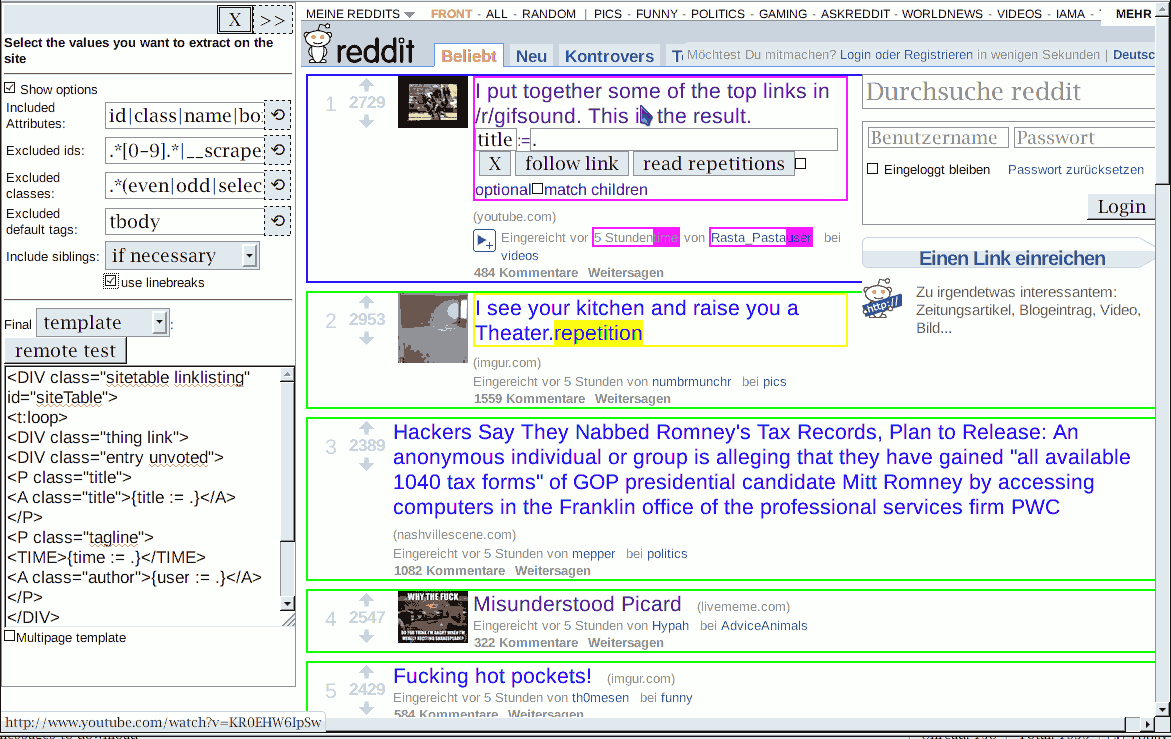The width and height of the screenshot is (1171, 739).
Task: Enable the Multipage template checkbox
Action: (x=10, y=636)
